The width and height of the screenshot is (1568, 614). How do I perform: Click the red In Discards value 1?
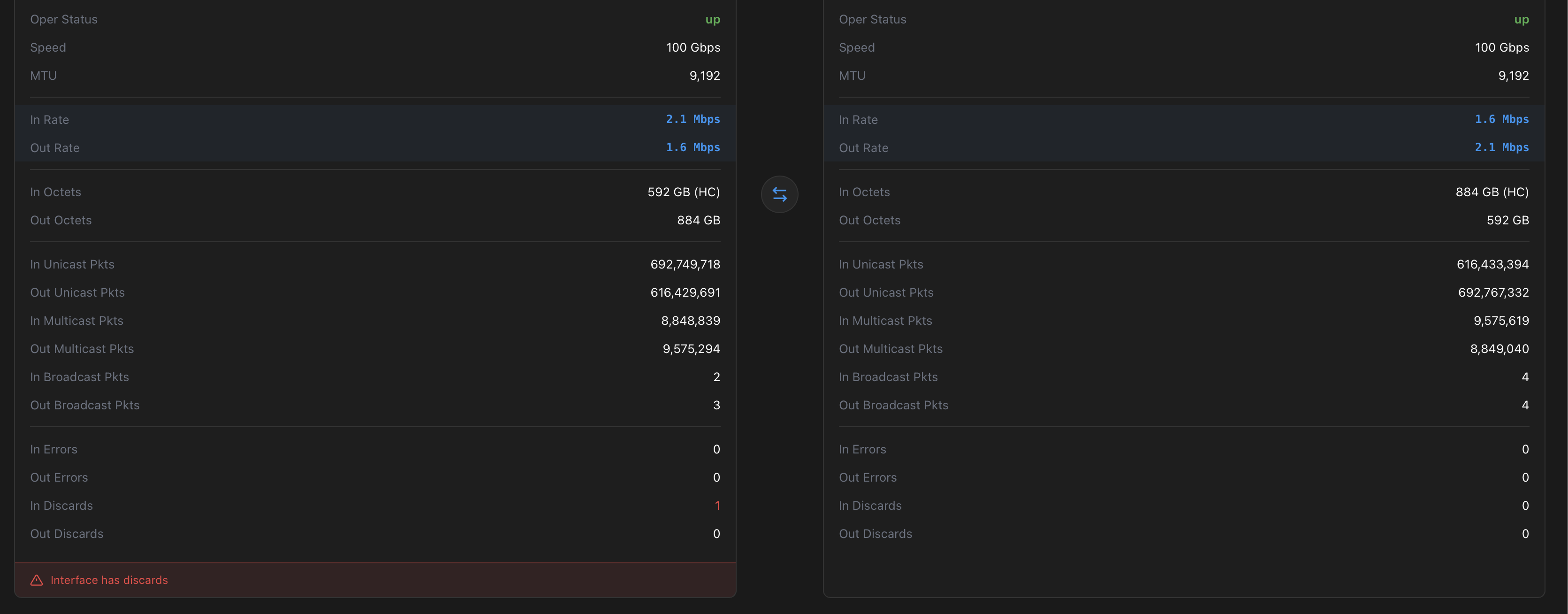[717, 506]
